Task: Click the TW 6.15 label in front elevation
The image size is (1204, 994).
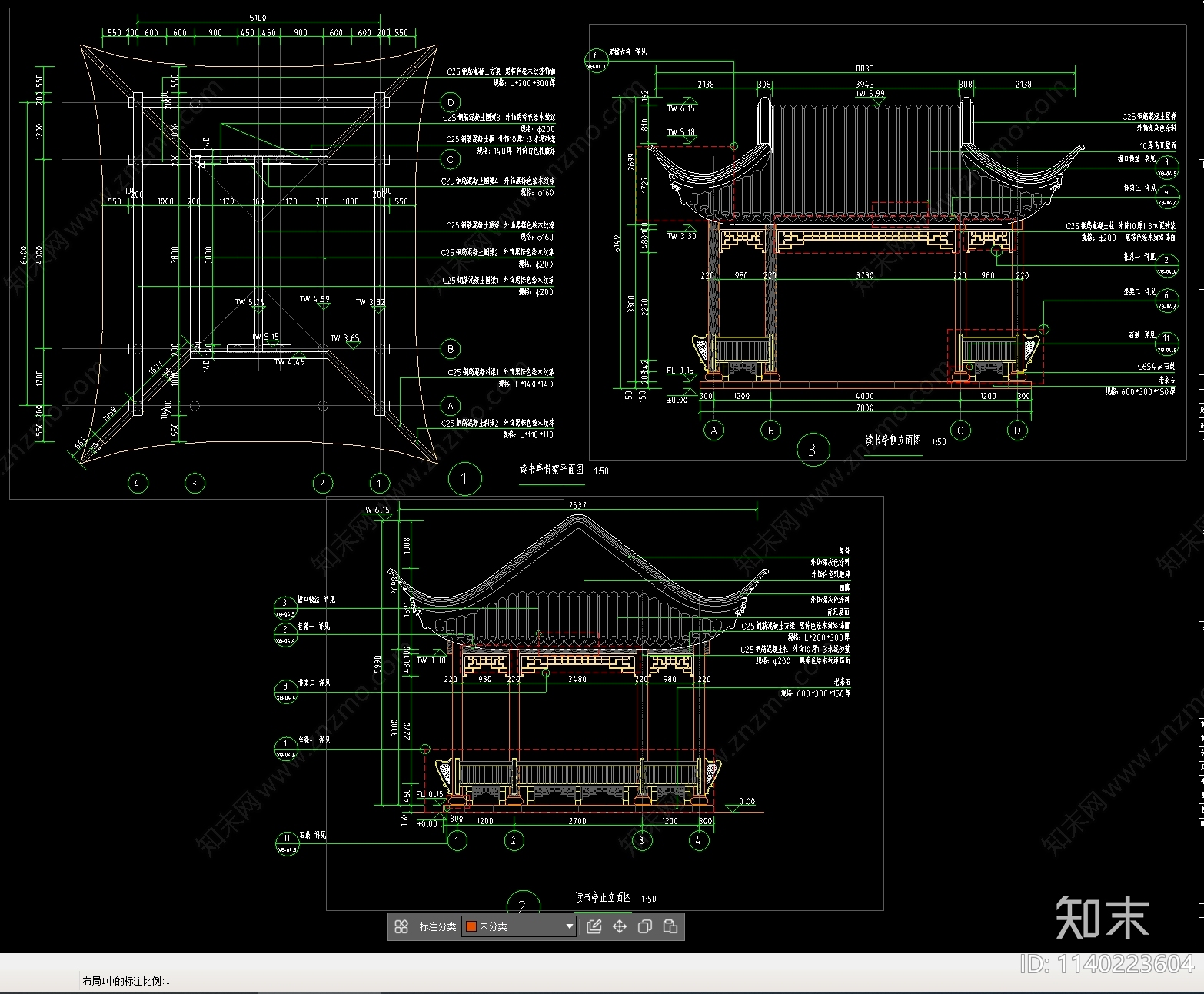Action: pos(376,510)
